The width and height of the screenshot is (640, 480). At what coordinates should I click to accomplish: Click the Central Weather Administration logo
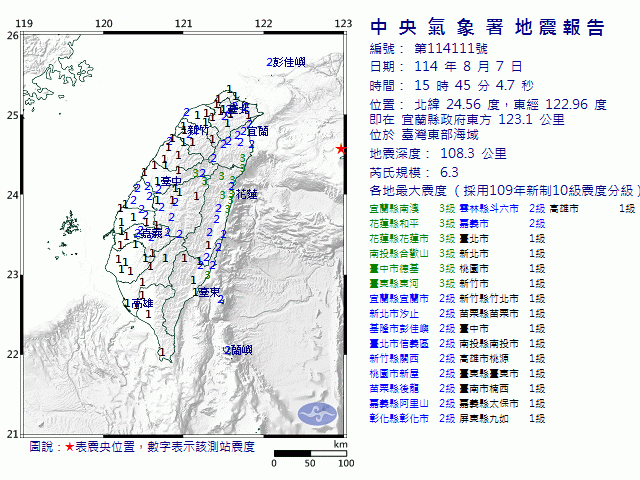[319, 413]
